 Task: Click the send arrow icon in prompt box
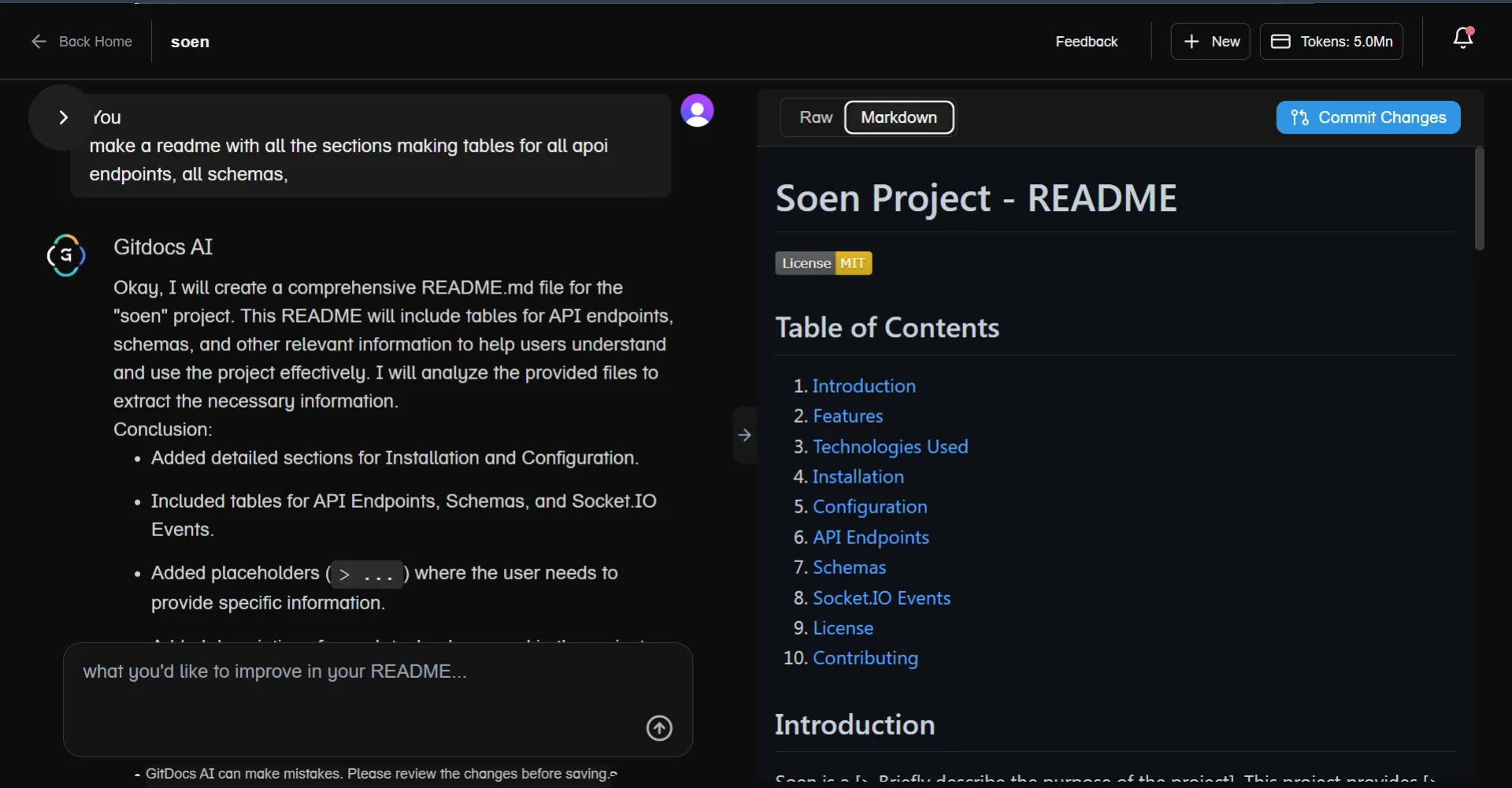pos(659,727)
